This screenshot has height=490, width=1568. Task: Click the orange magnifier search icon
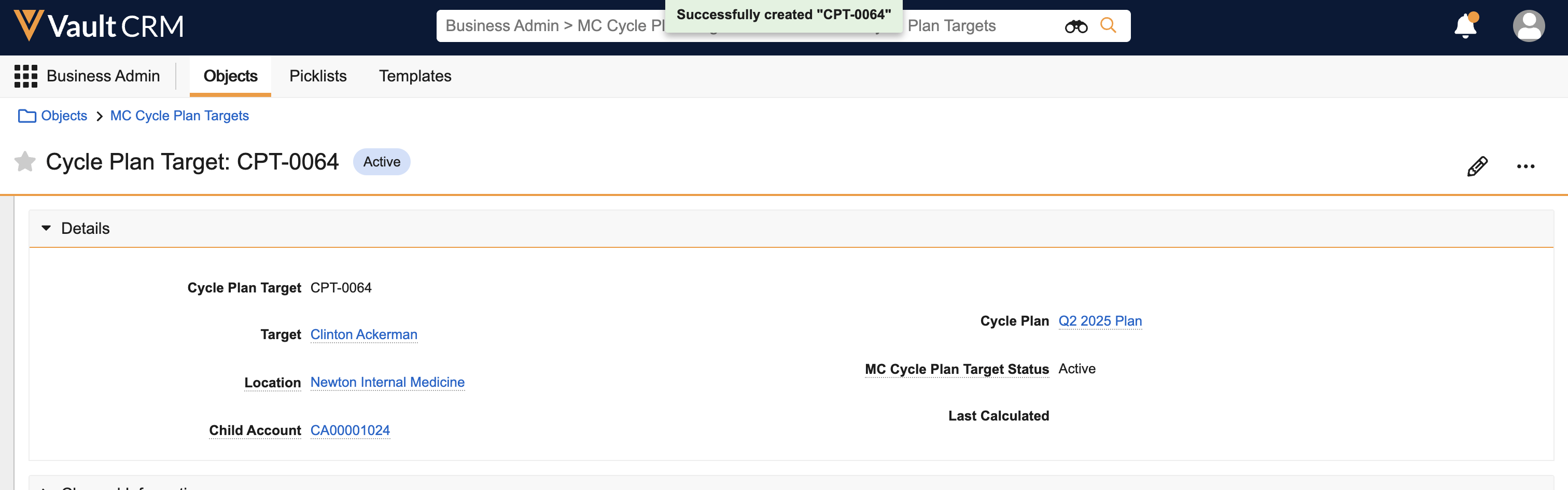coord(1108,25)
